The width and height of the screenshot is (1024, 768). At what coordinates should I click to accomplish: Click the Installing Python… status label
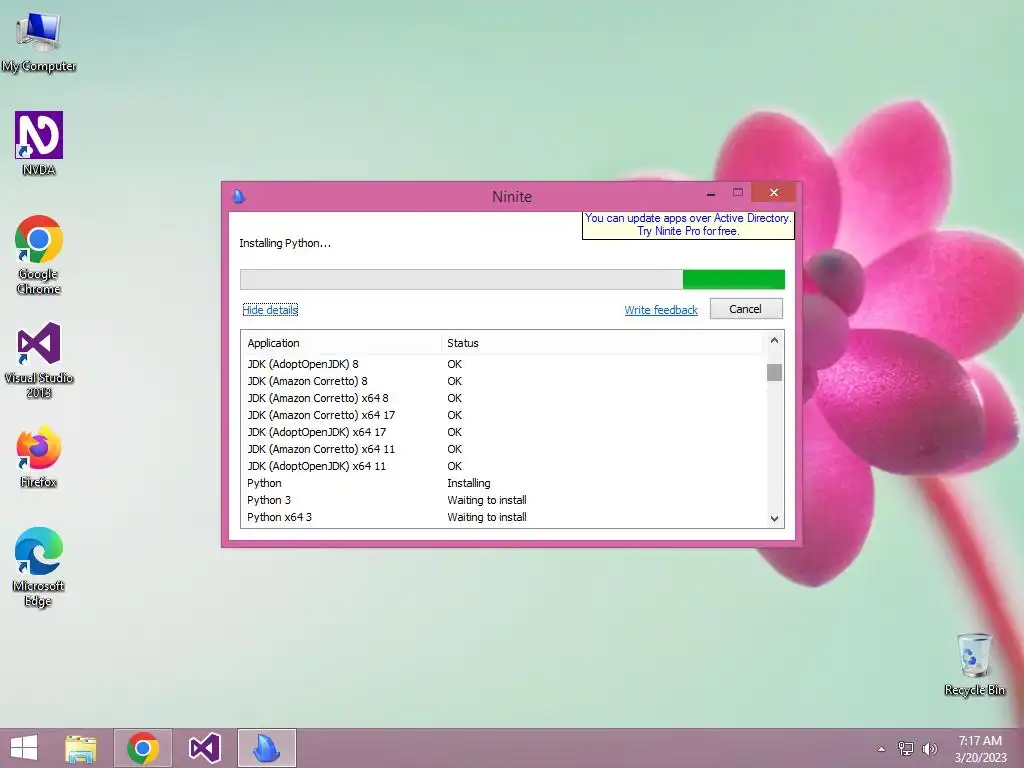285,243
